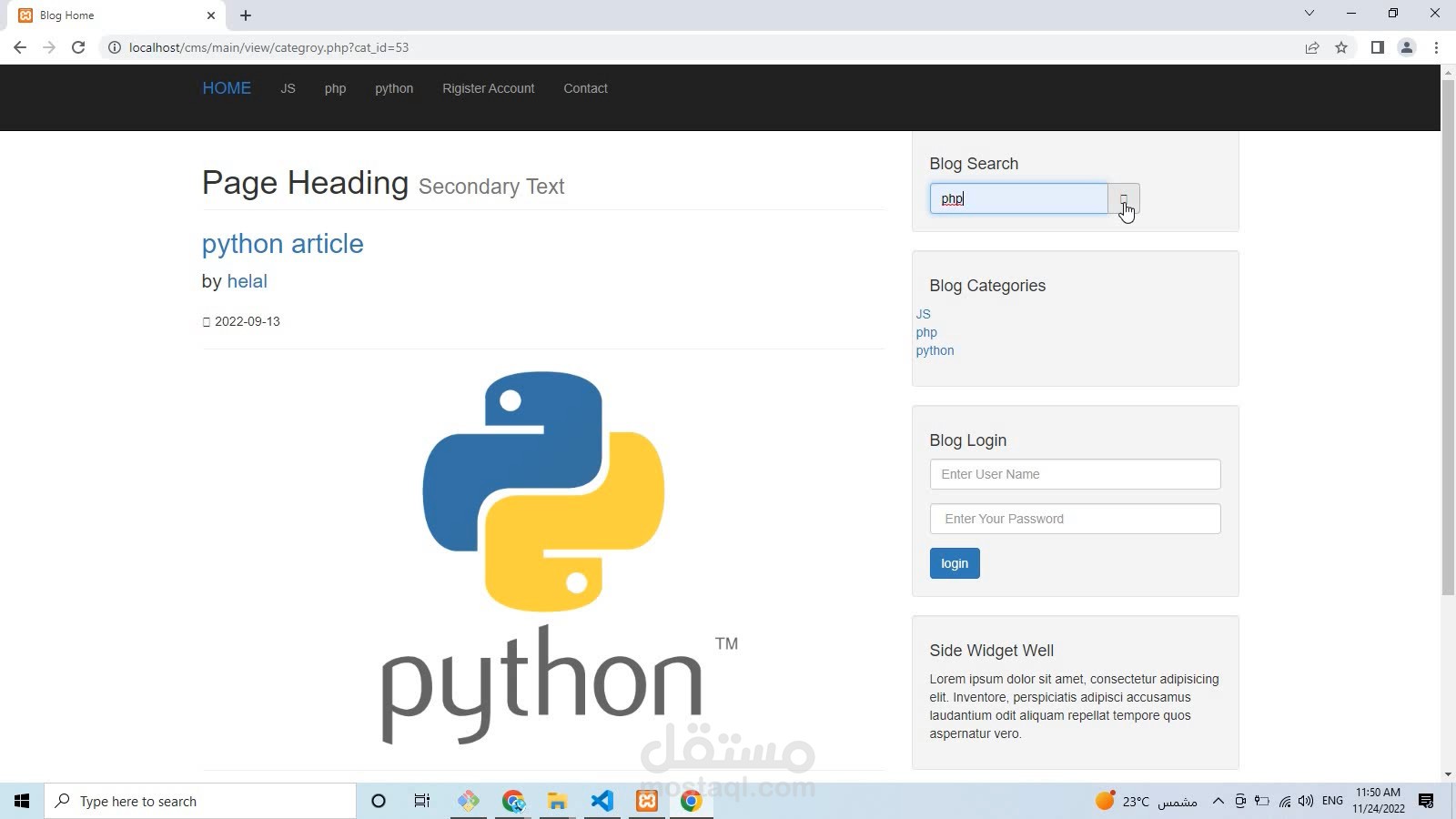
Task: Open the volume control
Action: coord(1306,801)
